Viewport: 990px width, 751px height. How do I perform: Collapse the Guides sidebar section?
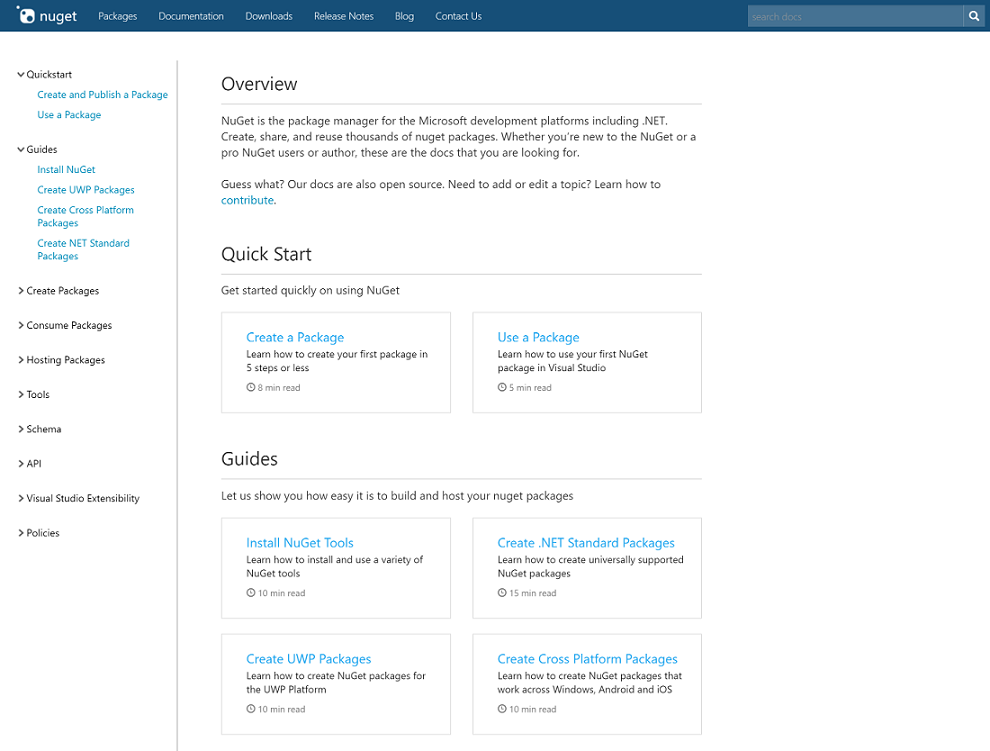(x=21, y=150)
